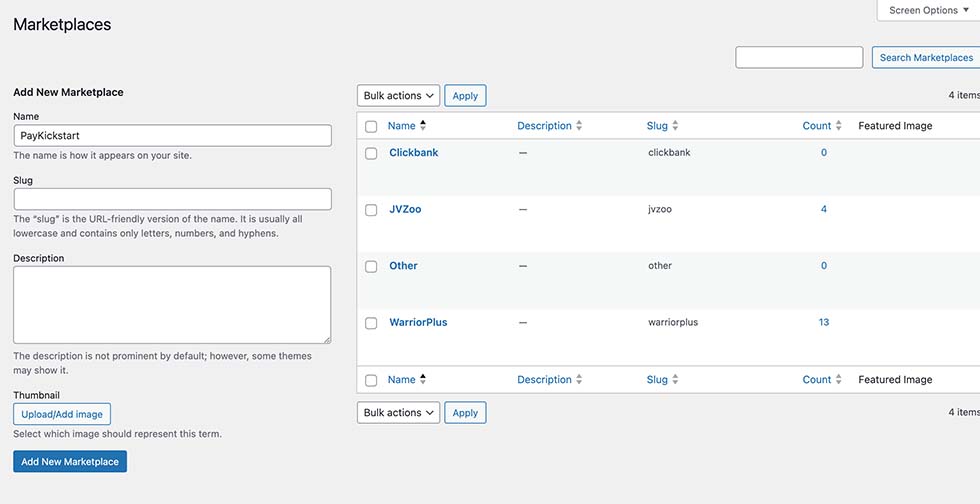Click the Search Marketplaces button
The height and width of the screenshot is (504, 980).
(926, 58)
